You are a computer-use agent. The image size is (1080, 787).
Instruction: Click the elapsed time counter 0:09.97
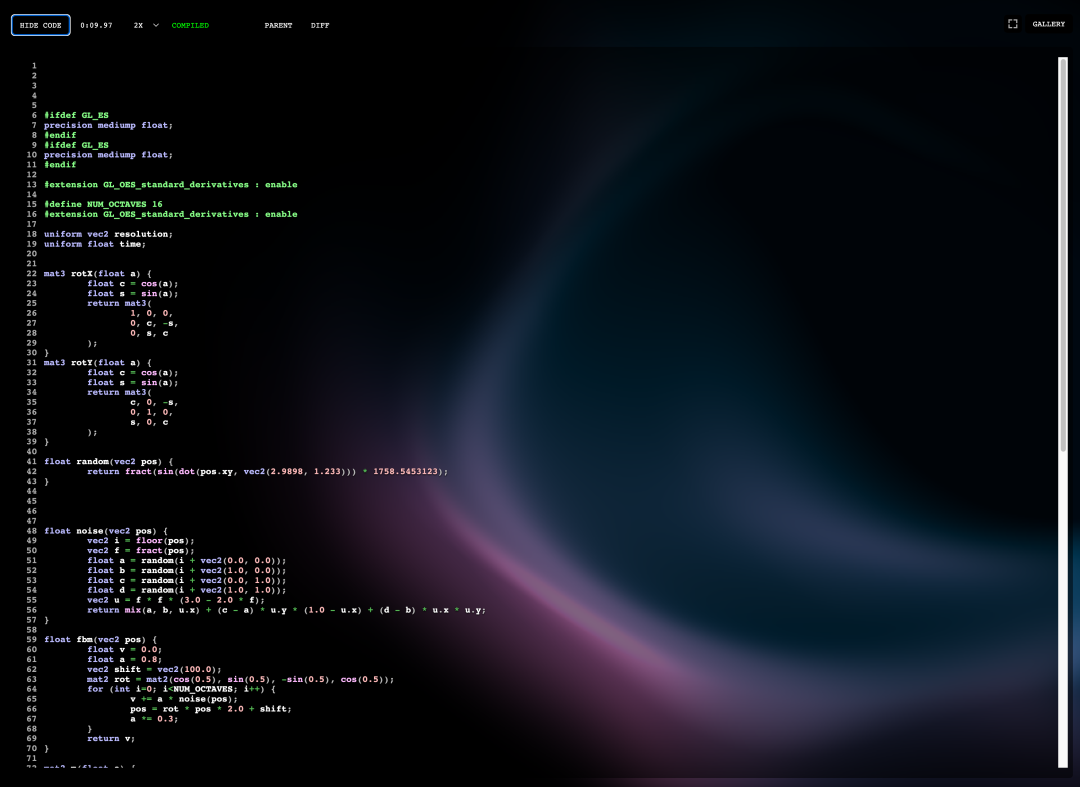(96, 25)
